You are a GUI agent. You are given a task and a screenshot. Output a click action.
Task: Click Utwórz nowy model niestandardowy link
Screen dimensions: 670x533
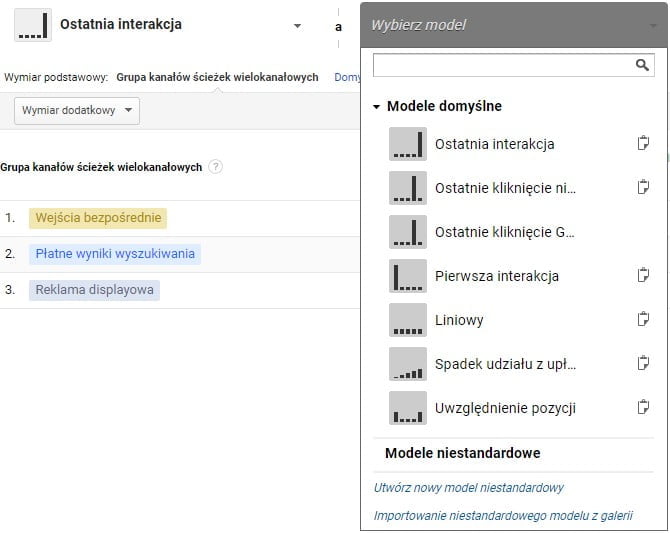click(468, 488)
